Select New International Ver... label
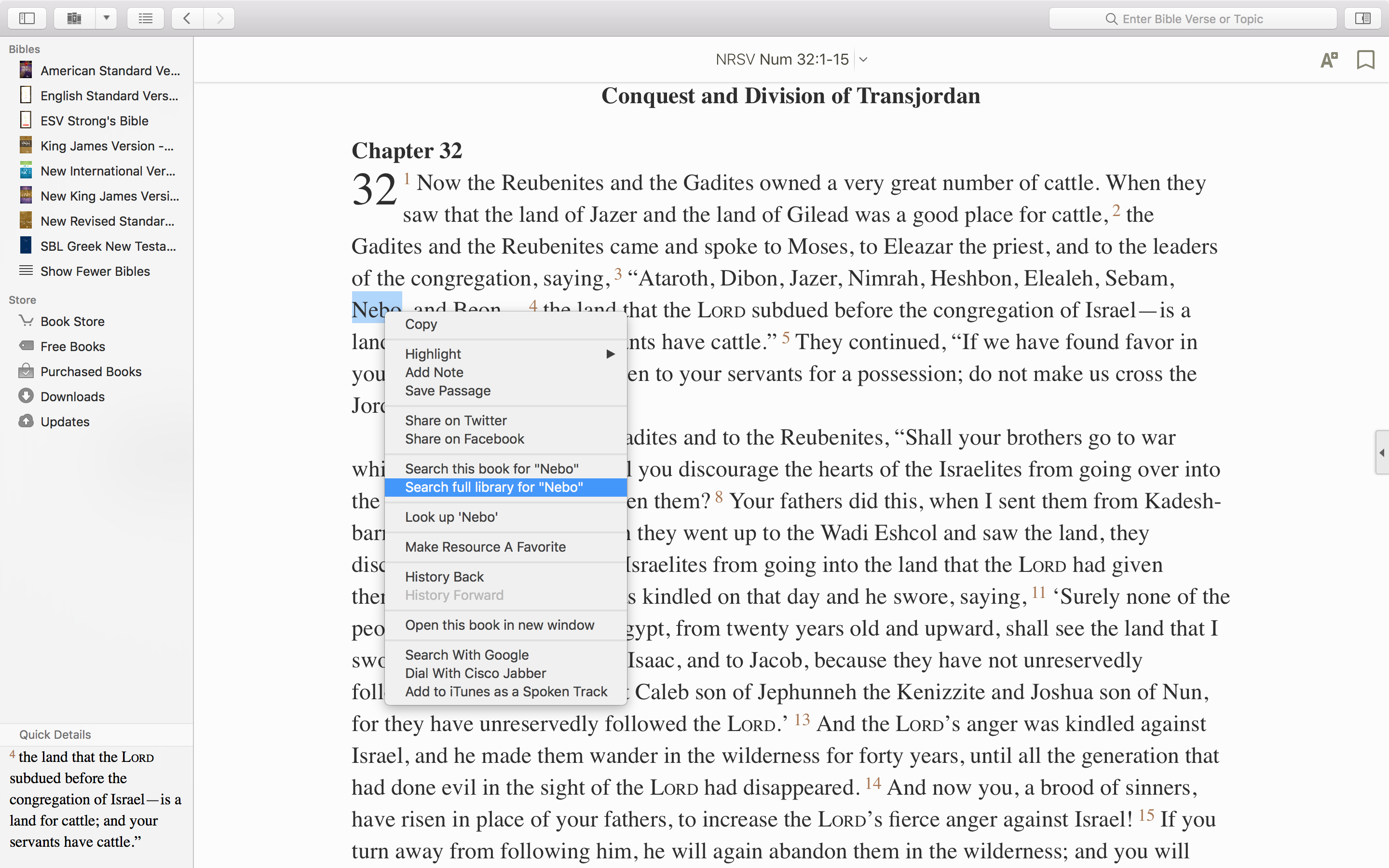The width and height of the screenshot is (1389, 868). point(108,171)
